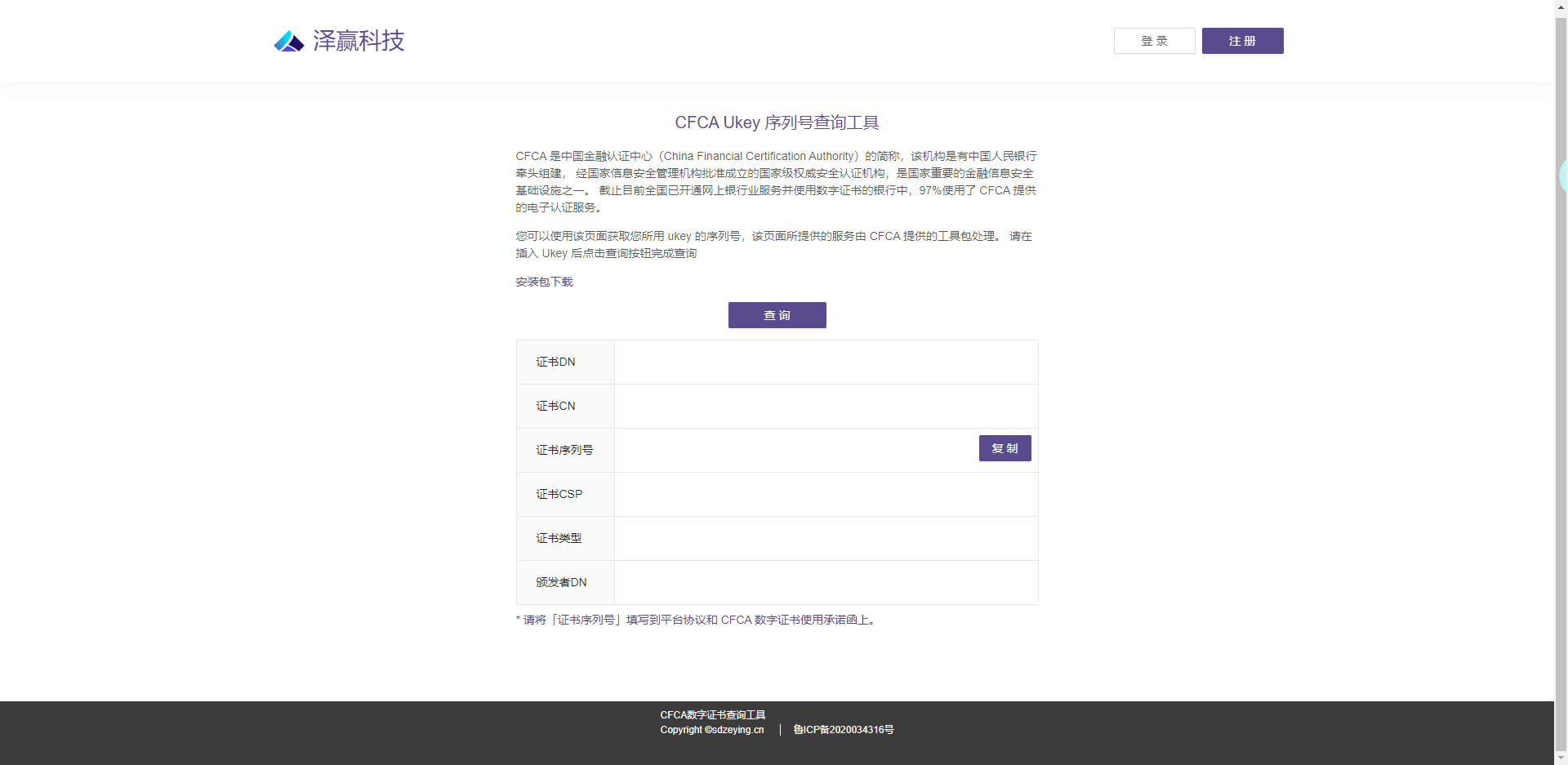The image size is (1568, 765).
Task: Click the 泽赢科技 logo icon
Action: click(289, 41)
